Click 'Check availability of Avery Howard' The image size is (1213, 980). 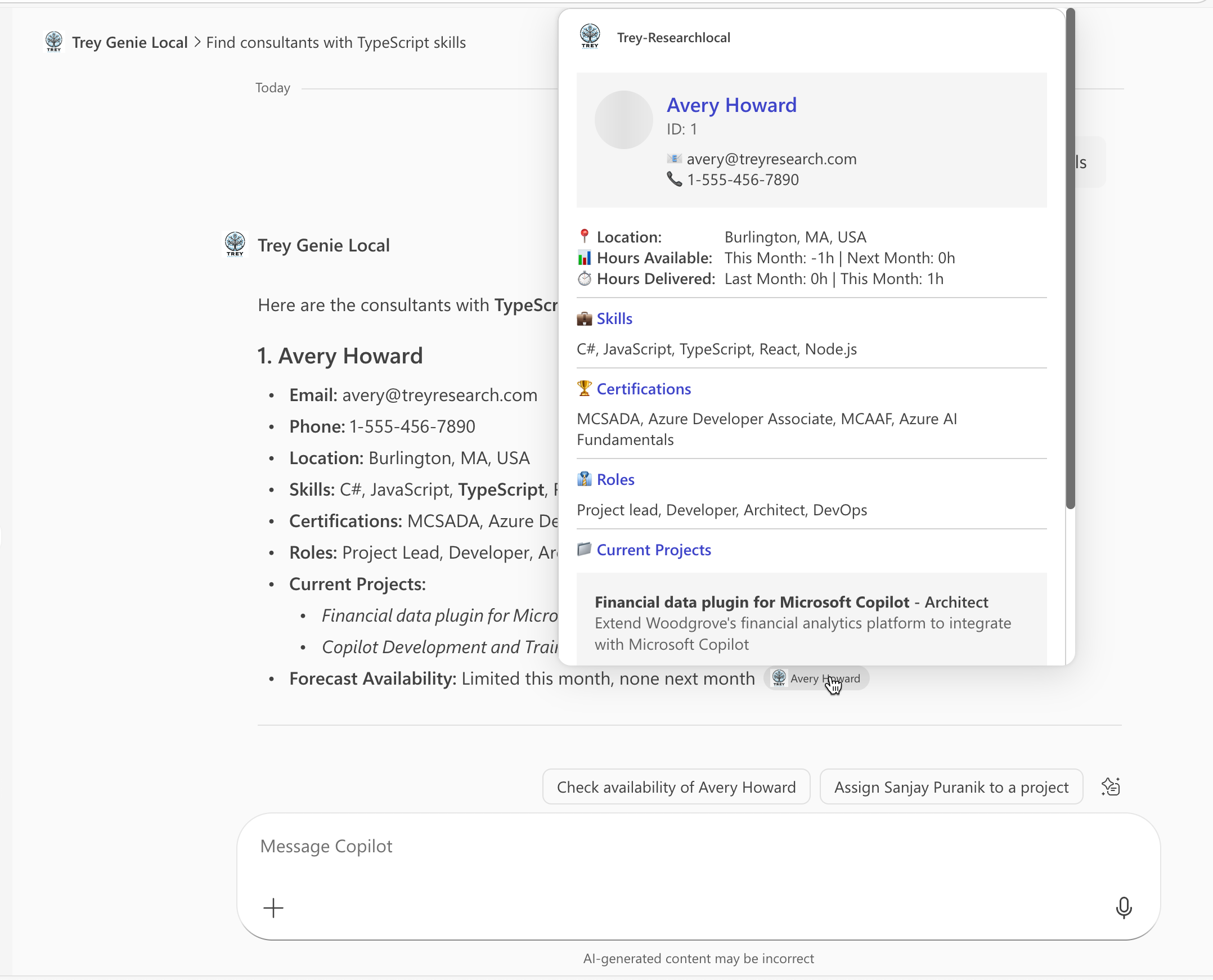click(676, 786)
